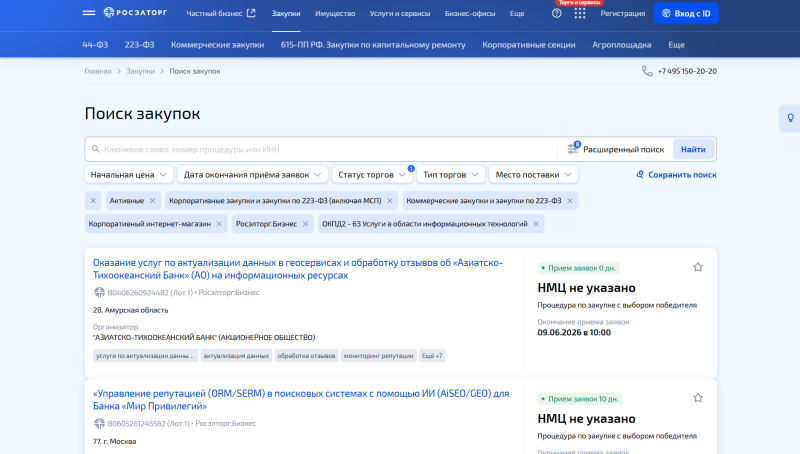The width and height of the screenshot is (800, 454).
Task: Remove Корпоративный интернет-магазин filter chip
Action: tap(219, 224)
